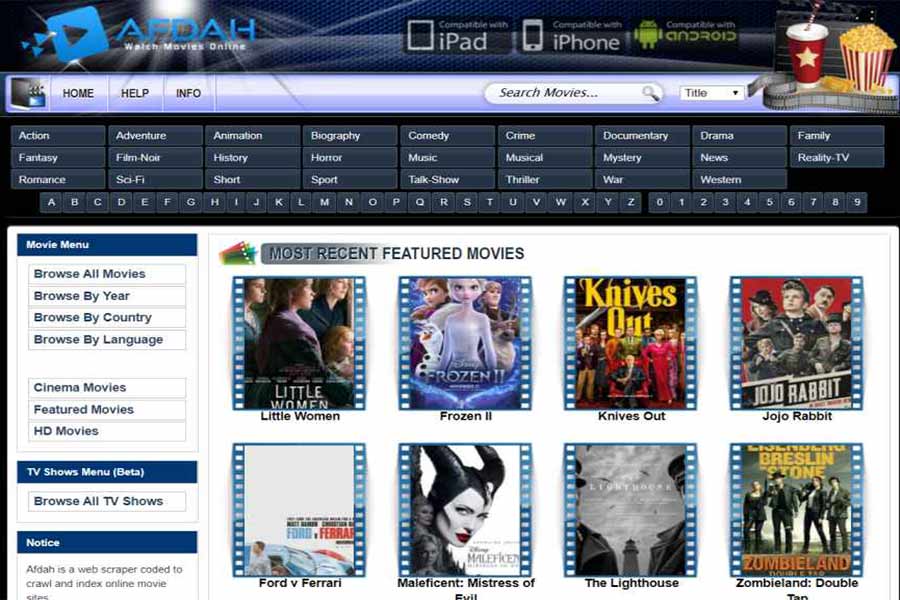The height and width of the screenshot is (600, 900).
Task: Click the magnifying glass search icon
Action: [650, 93]
